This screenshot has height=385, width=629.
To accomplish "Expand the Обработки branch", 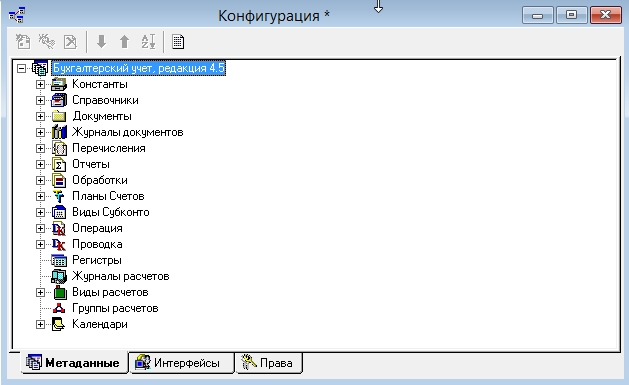I will coord(40,180).
